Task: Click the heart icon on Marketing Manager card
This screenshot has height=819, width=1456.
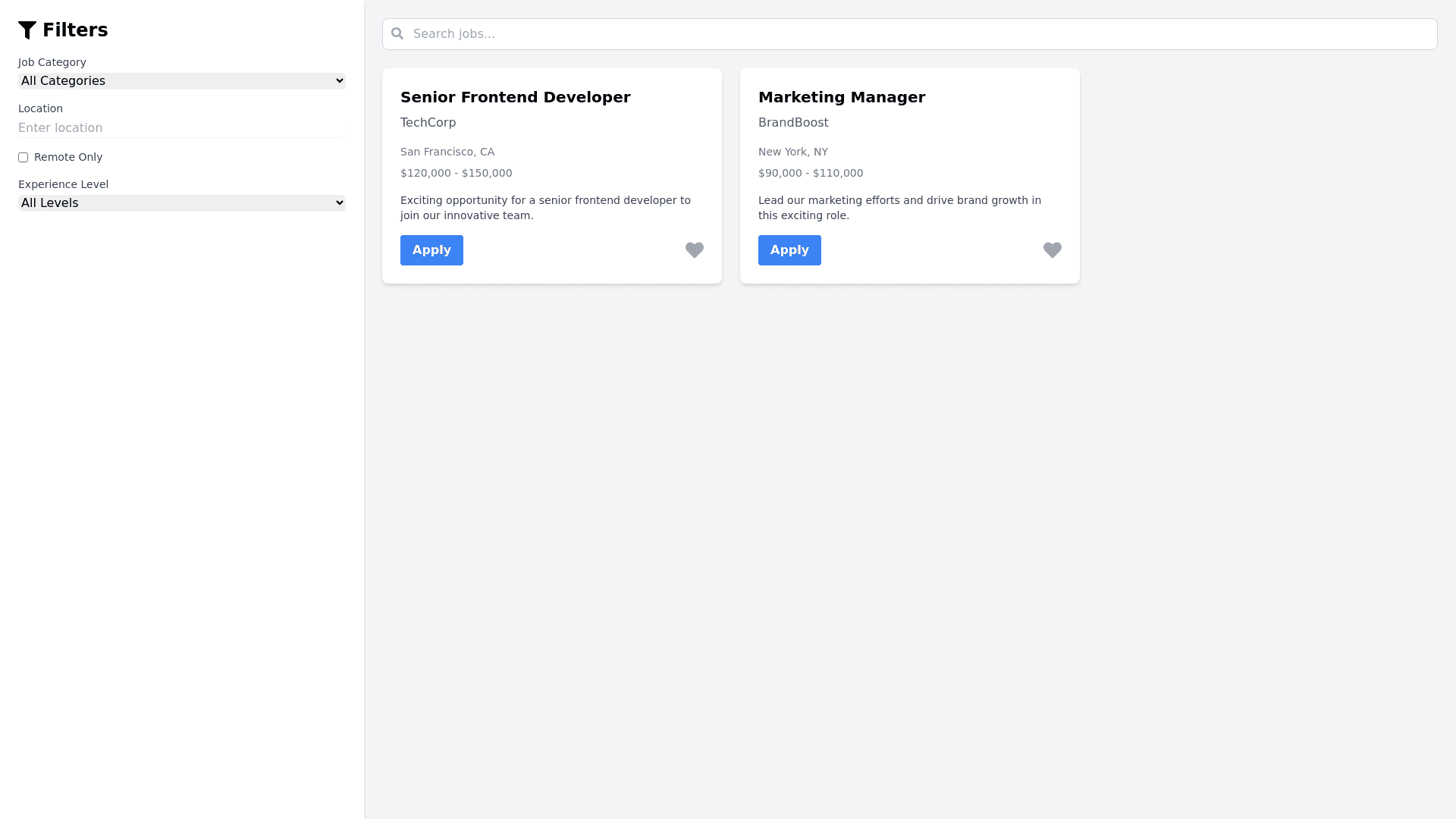Action: pyautogui.click(x=1052, y=250)
